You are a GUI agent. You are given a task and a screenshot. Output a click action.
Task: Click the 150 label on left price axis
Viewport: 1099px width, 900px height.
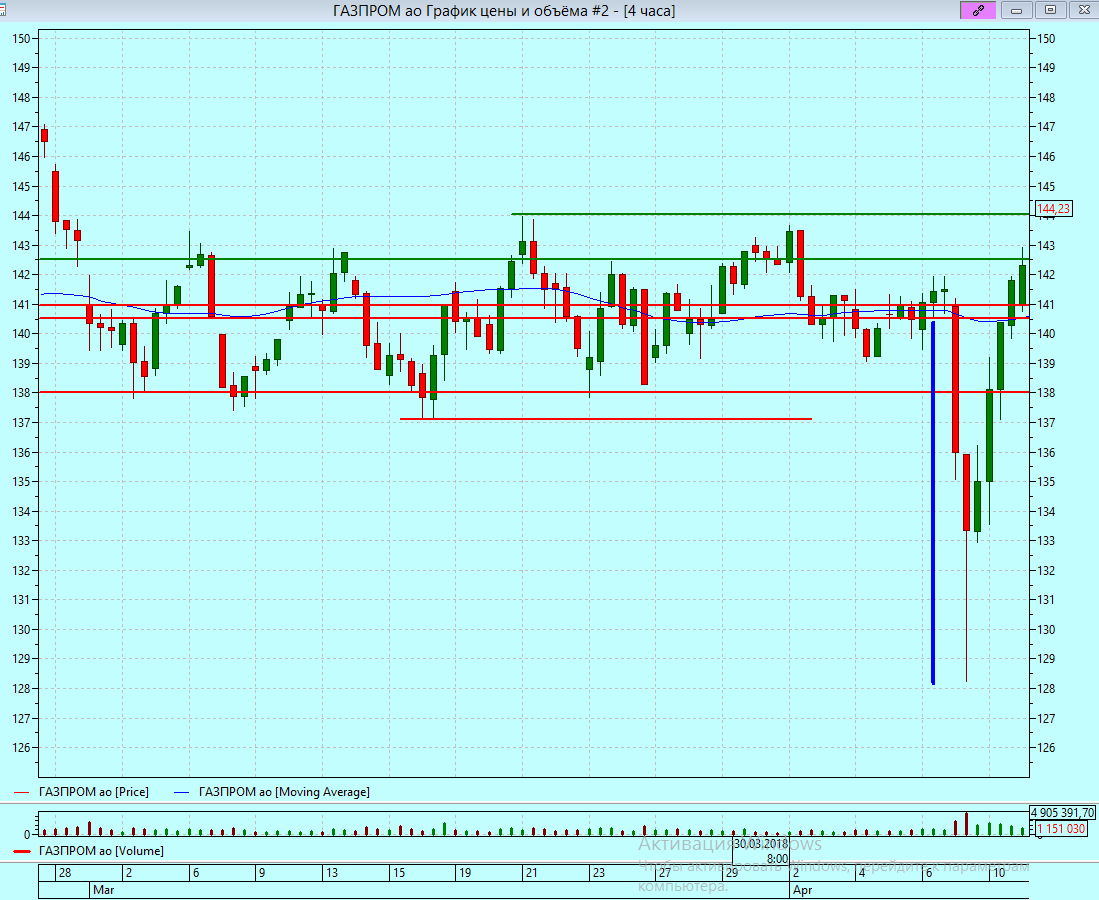21,39
